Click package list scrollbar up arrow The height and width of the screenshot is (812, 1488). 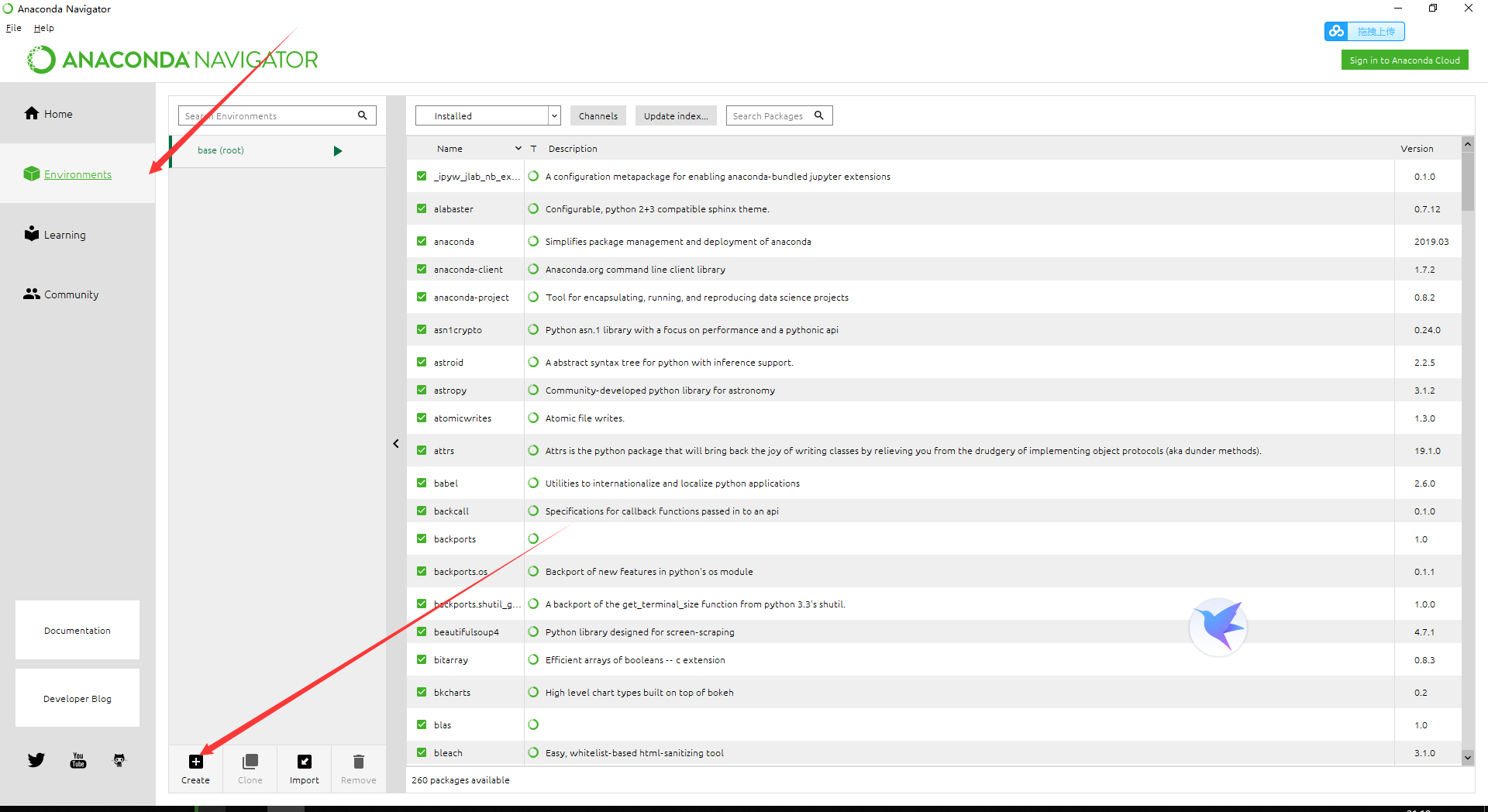(x=1468, y=144)
